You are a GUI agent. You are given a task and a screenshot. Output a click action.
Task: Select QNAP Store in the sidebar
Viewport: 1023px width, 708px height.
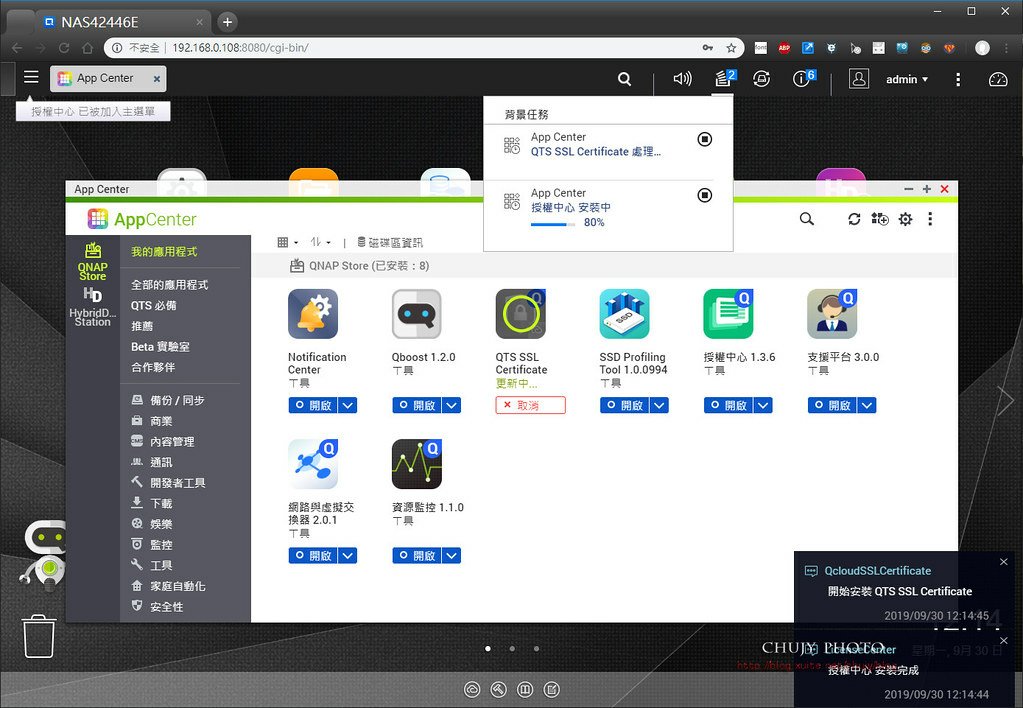pyautogui.click(x=93, y=261)
